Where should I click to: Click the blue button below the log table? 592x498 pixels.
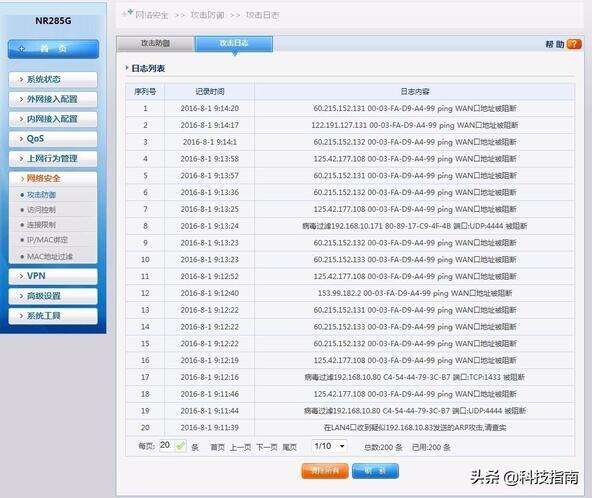pos(375,471)
